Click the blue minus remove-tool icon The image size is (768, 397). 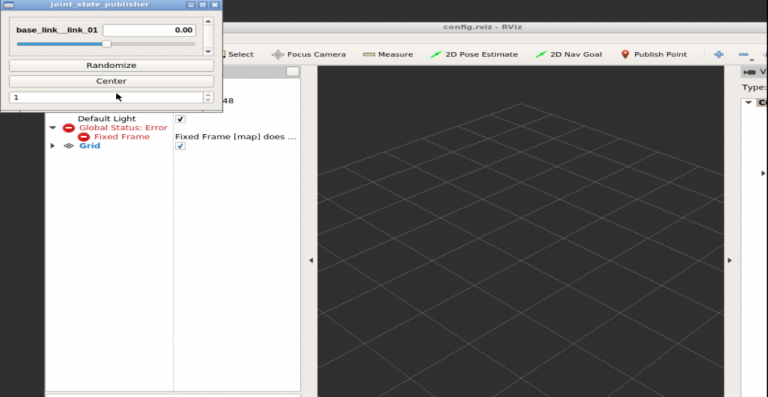pos(744,54)
